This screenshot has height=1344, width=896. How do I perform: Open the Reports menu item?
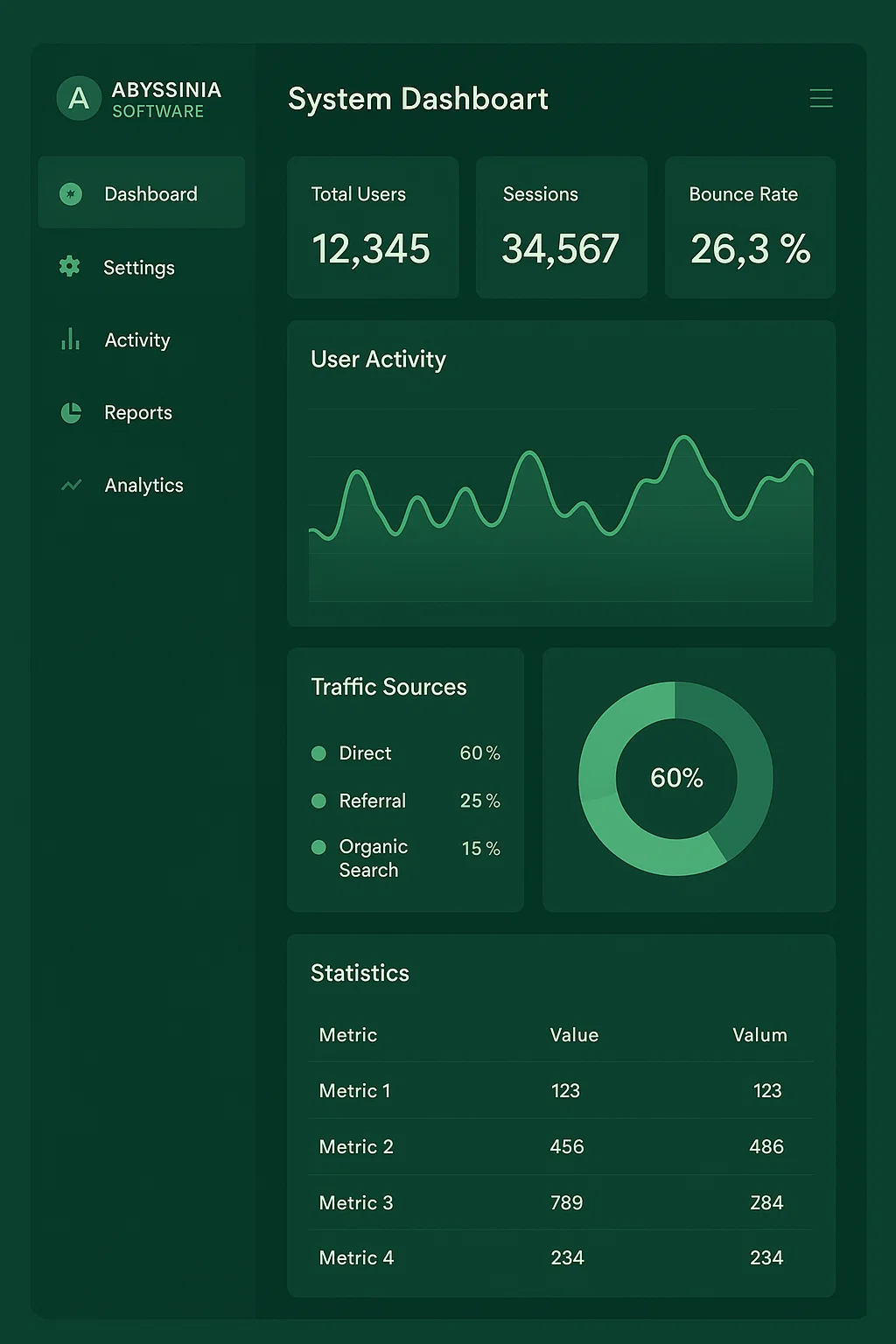coord(137,413)
